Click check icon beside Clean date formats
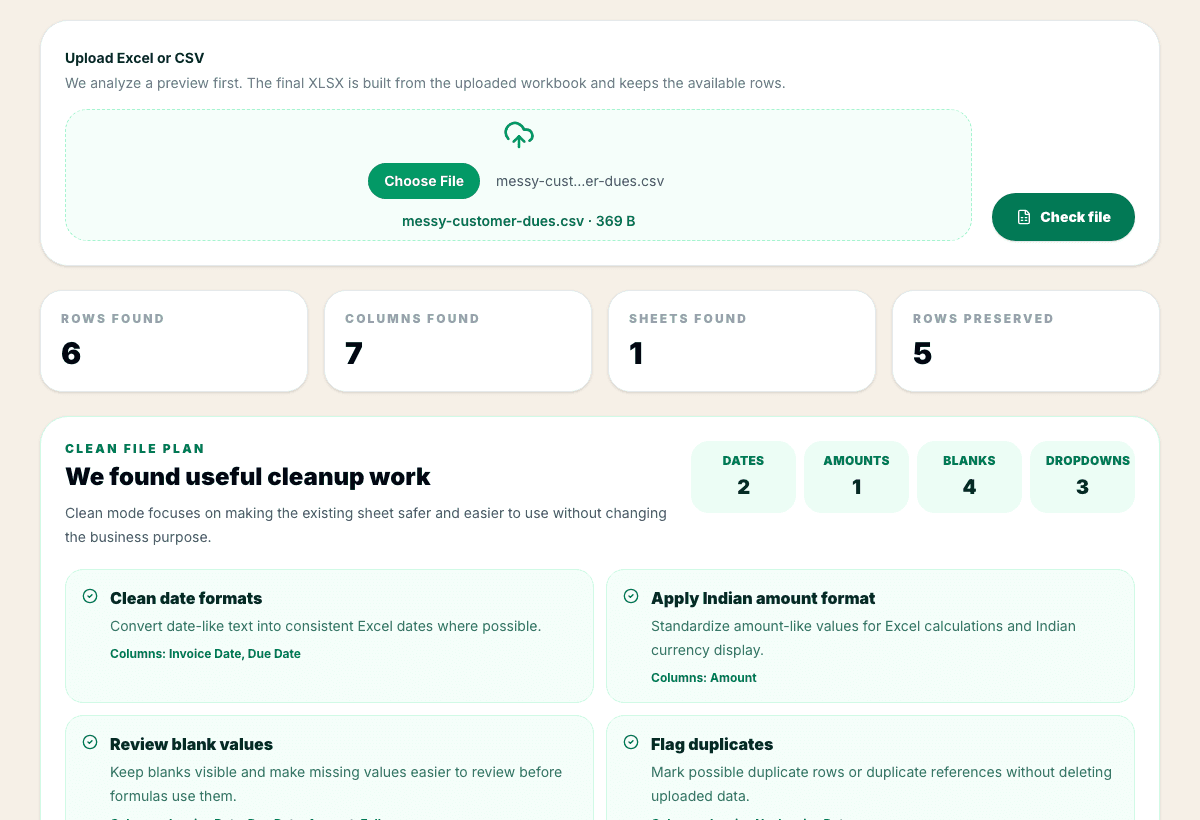 [x=90, y=596]
